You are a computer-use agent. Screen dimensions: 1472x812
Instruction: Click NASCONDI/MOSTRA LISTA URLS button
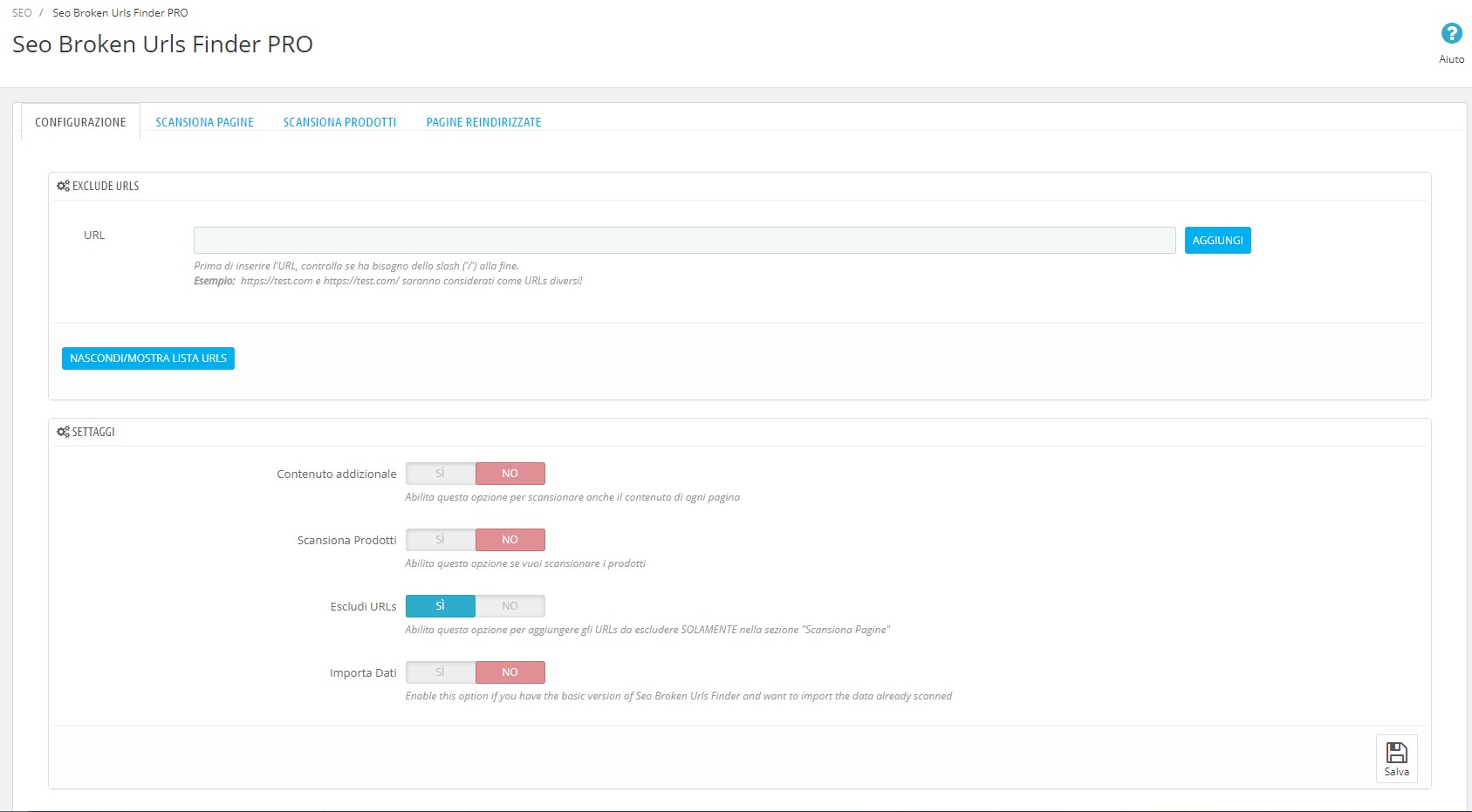point(148,358)
